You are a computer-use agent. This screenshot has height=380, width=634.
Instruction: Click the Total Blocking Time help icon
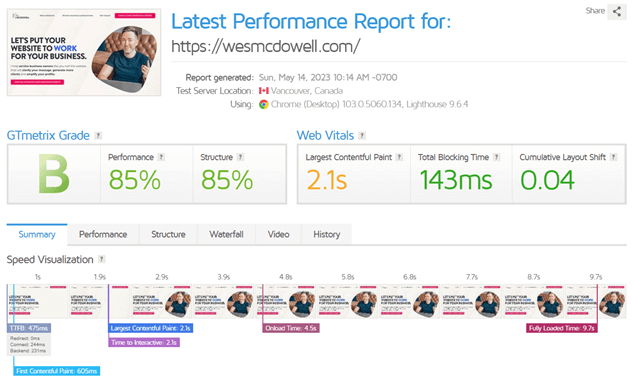[x=497, y=157]
